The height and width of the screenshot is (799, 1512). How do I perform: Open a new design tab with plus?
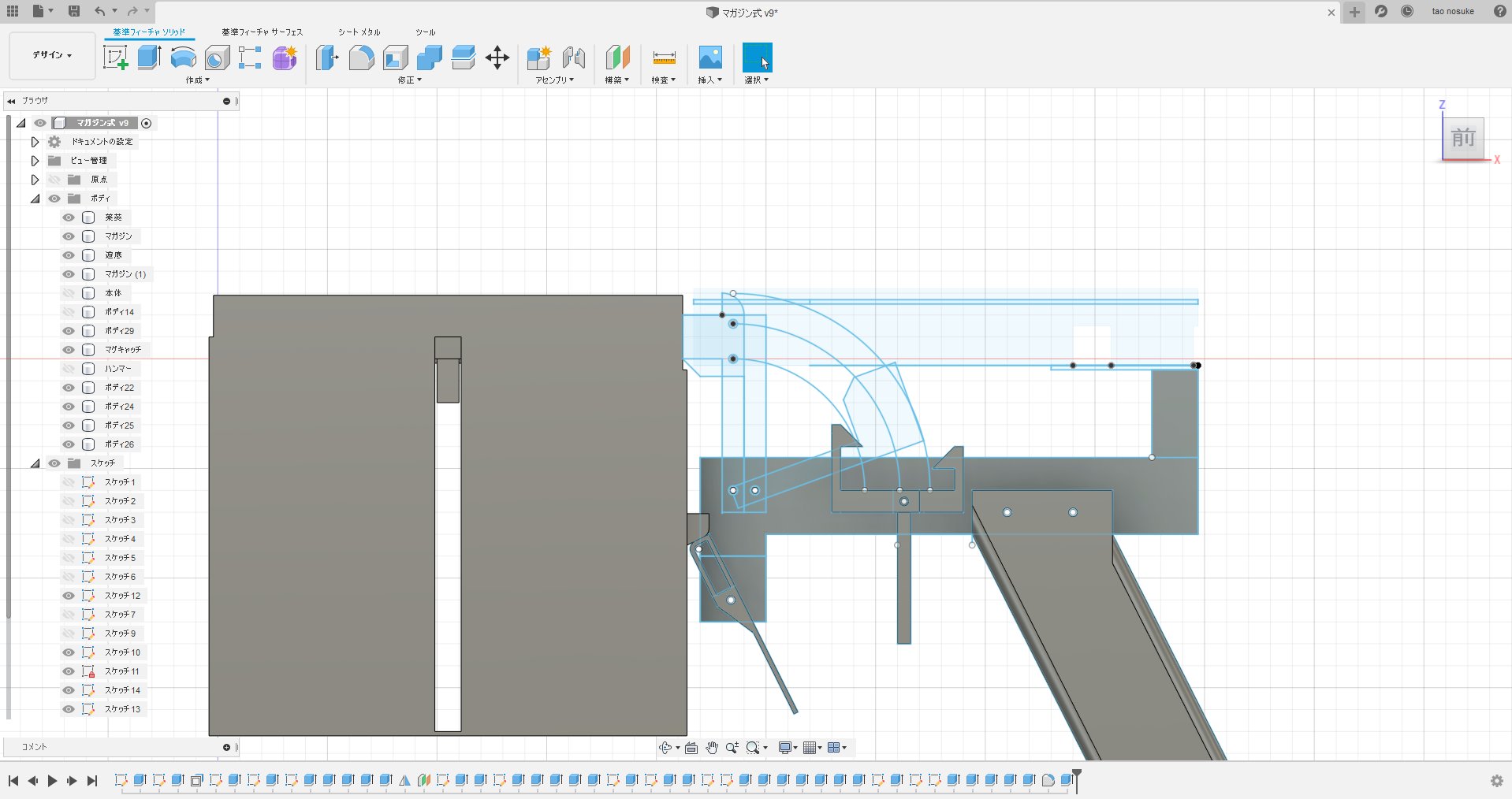click(x=1354, y=12)
